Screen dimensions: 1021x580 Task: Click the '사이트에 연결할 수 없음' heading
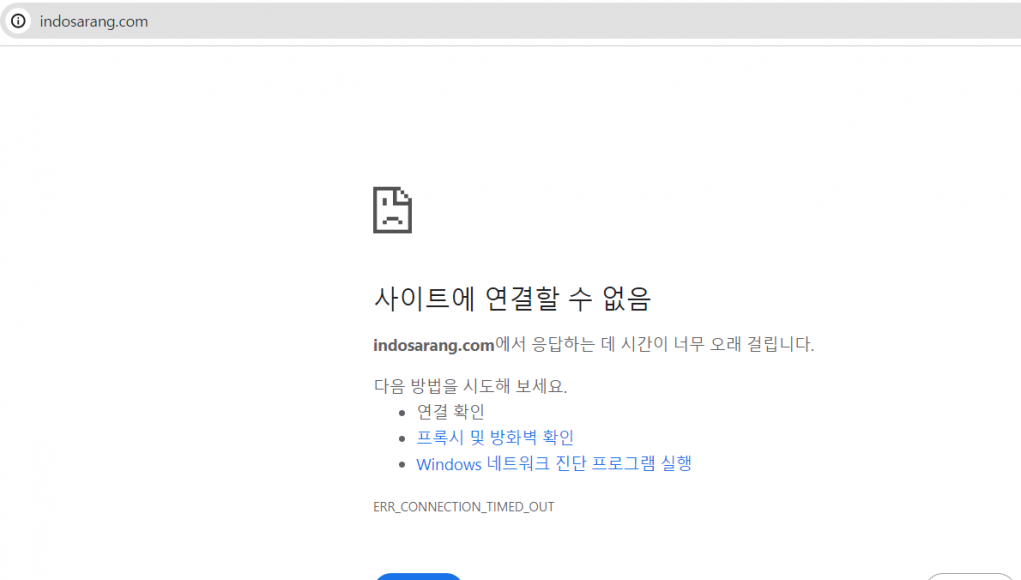(512, 298)
